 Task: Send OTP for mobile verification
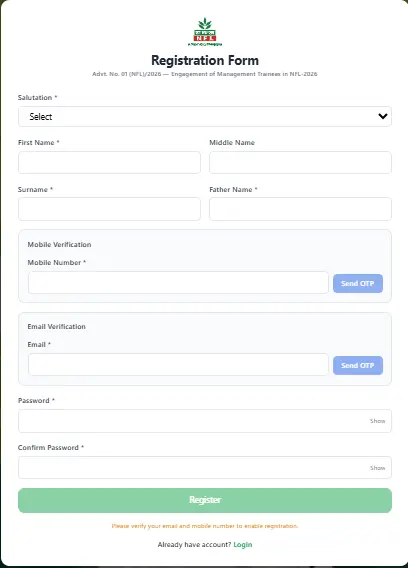pyautogui.click(x=358, y=283)
